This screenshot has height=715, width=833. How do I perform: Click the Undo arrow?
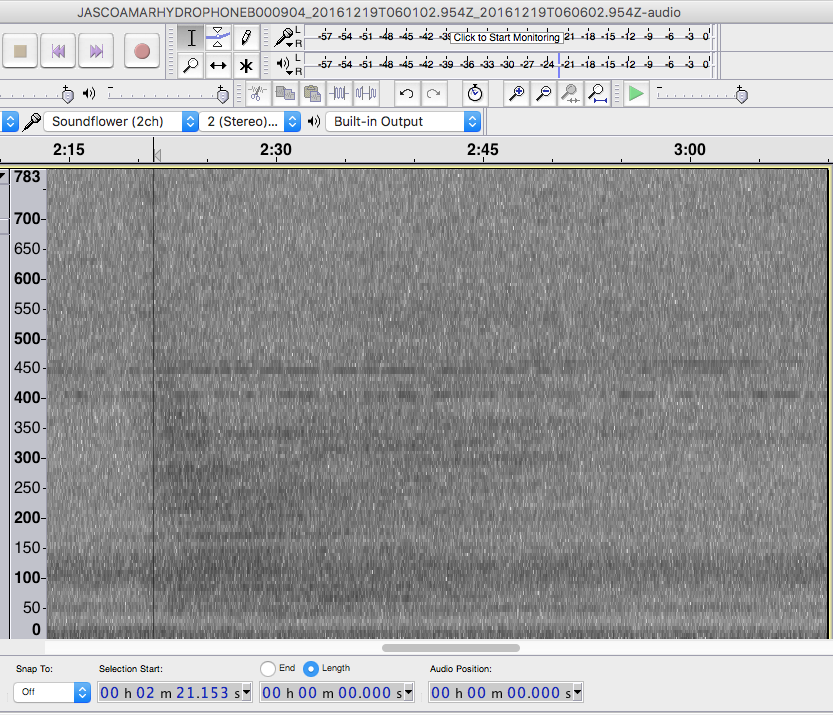click(406, 94)
